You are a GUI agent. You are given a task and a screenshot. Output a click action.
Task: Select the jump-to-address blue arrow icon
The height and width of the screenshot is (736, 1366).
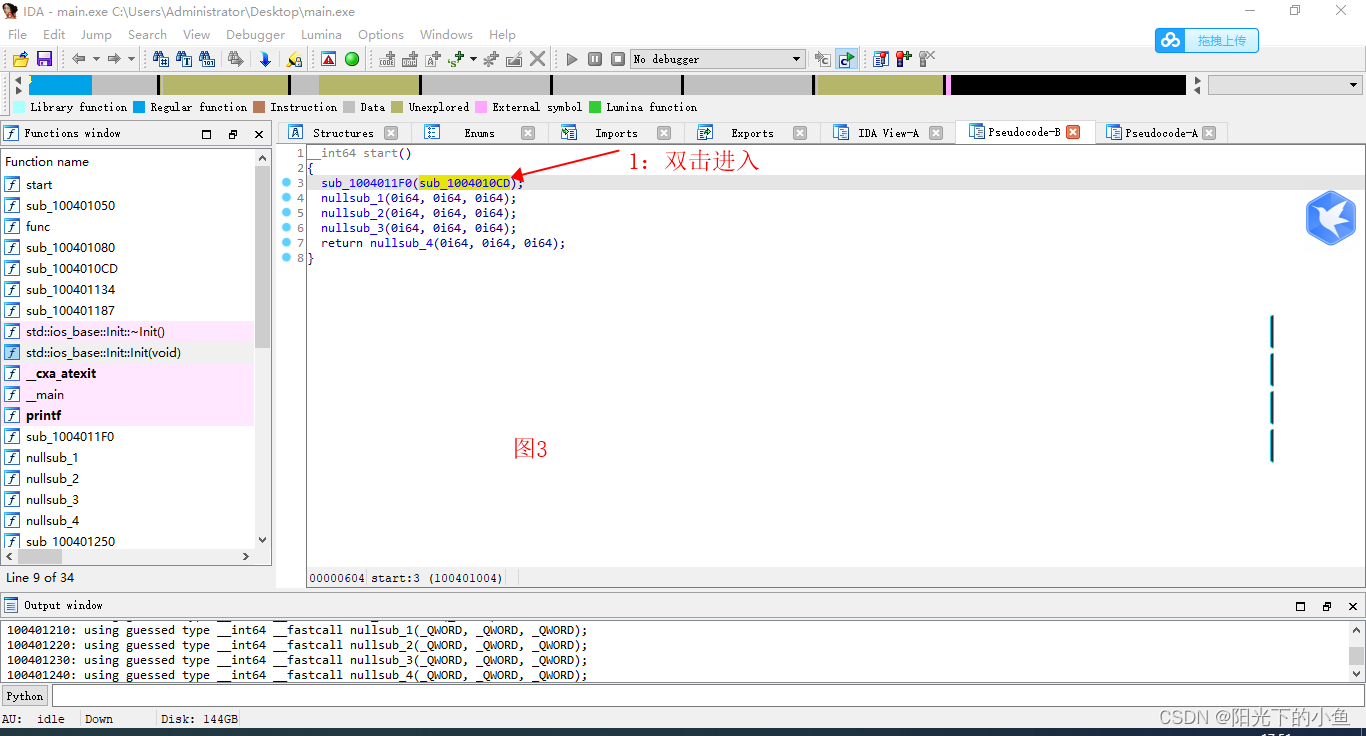click(x=264, y=59)
